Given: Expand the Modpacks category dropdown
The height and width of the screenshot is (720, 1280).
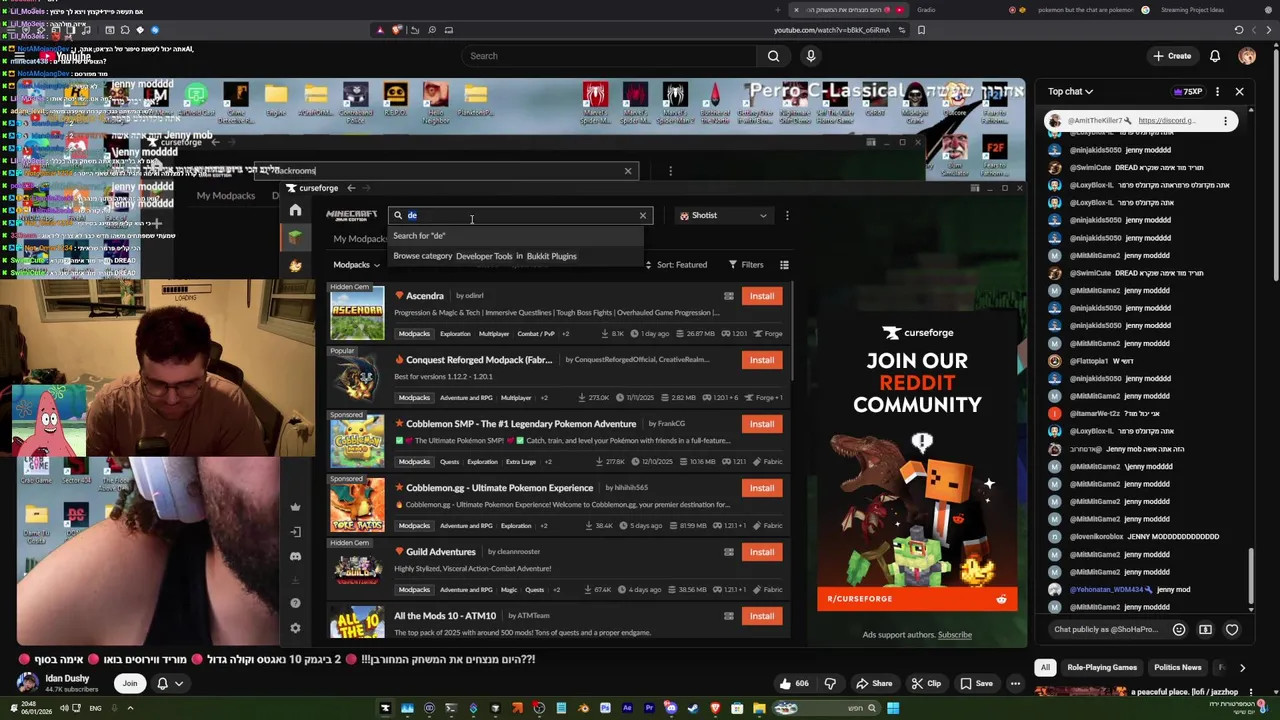Looking at the screenshot, I should [357, 265].
